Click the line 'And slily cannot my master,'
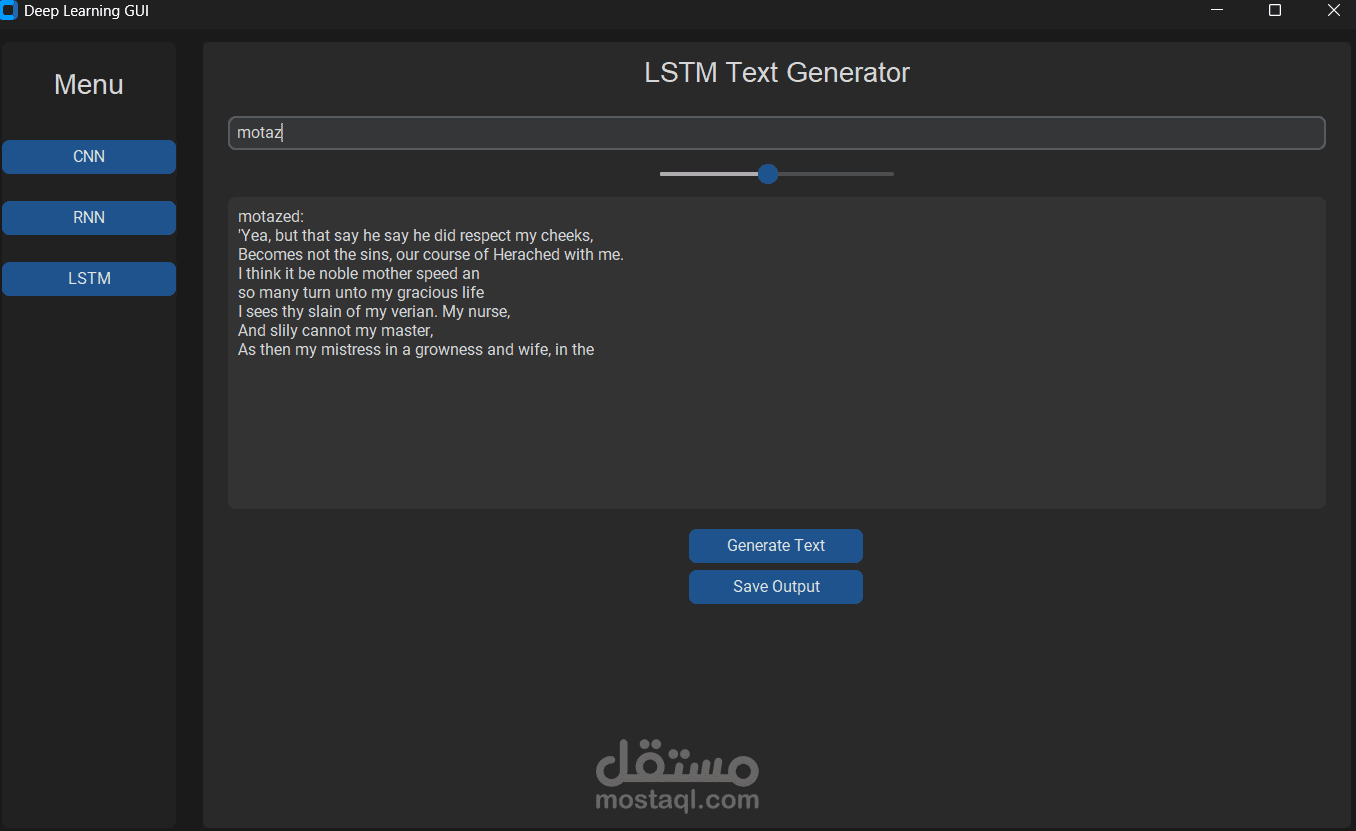This screenshot has width=1356, height=831. pyautogui.click(x=336, y=331)
